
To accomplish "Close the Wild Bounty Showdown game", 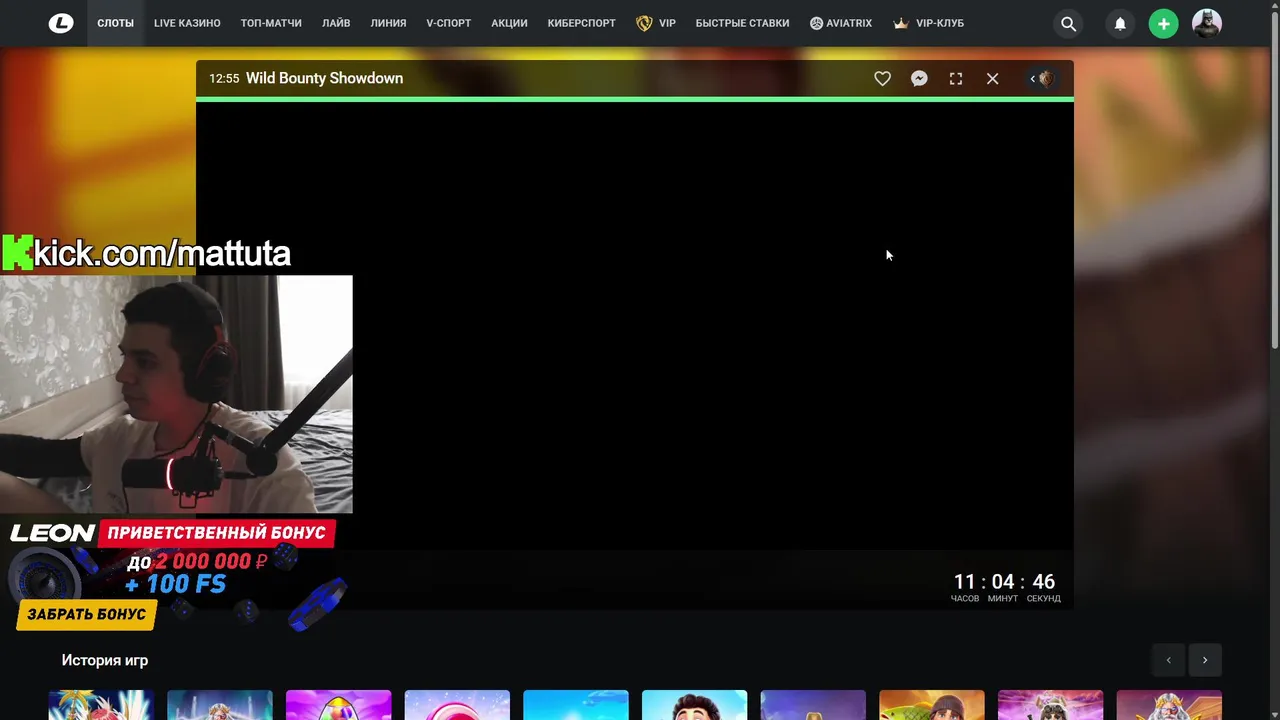I will click(992, 78).
